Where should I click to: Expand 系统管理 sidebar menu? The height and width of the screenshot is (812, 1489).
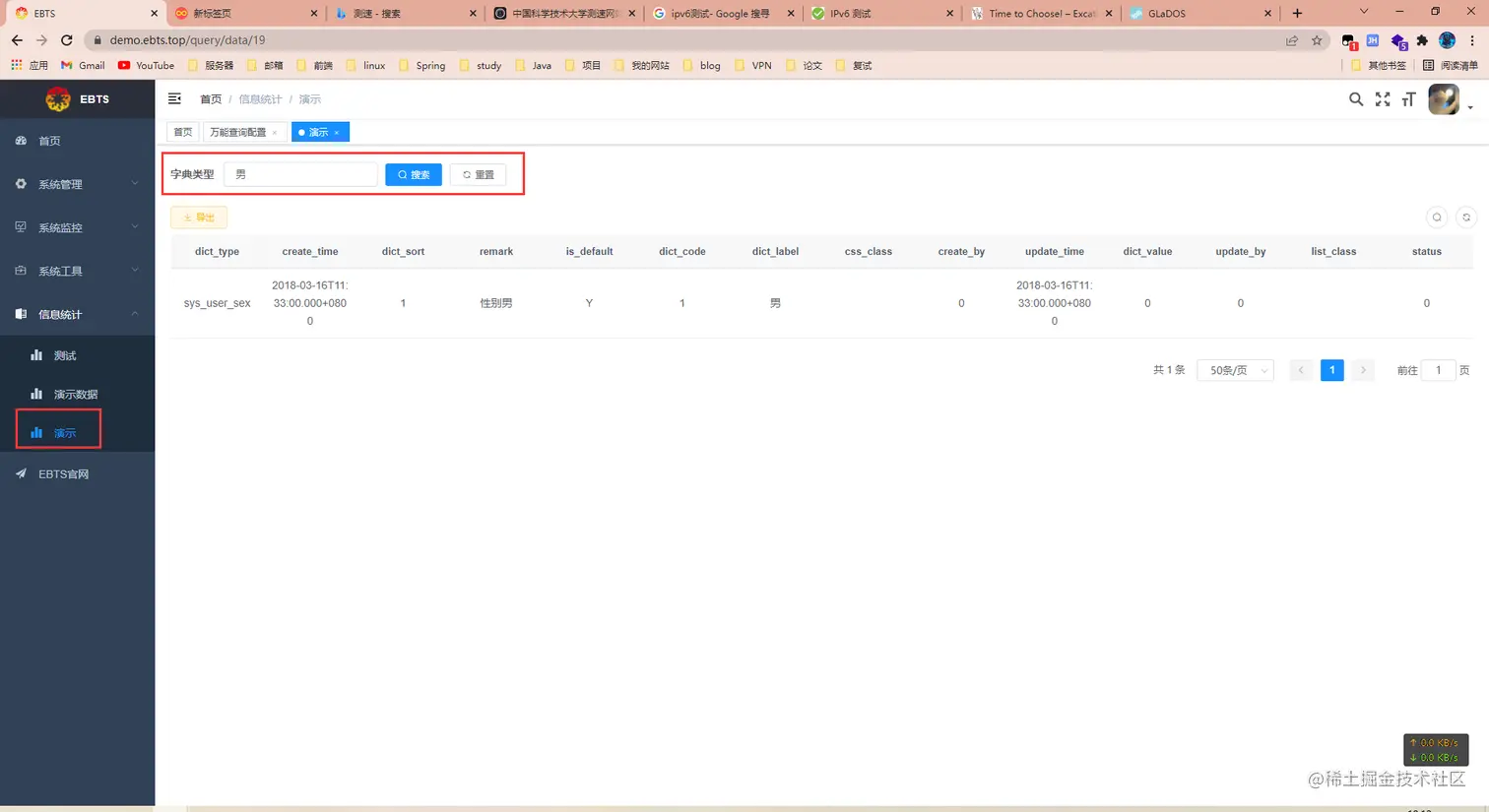click(77, 184)
